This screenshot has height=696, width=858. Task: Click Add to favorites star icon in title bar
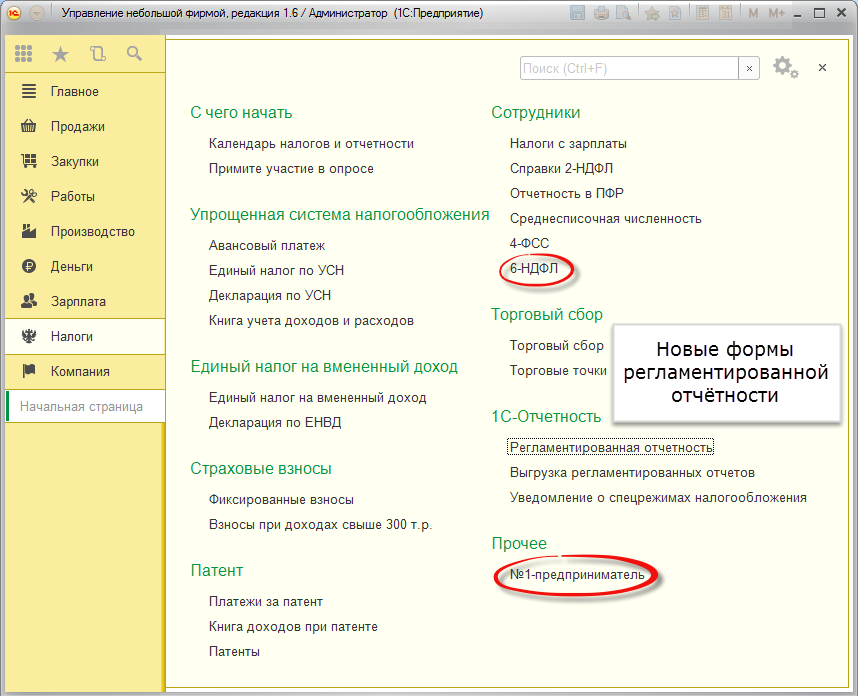click(x=652, y=13)
